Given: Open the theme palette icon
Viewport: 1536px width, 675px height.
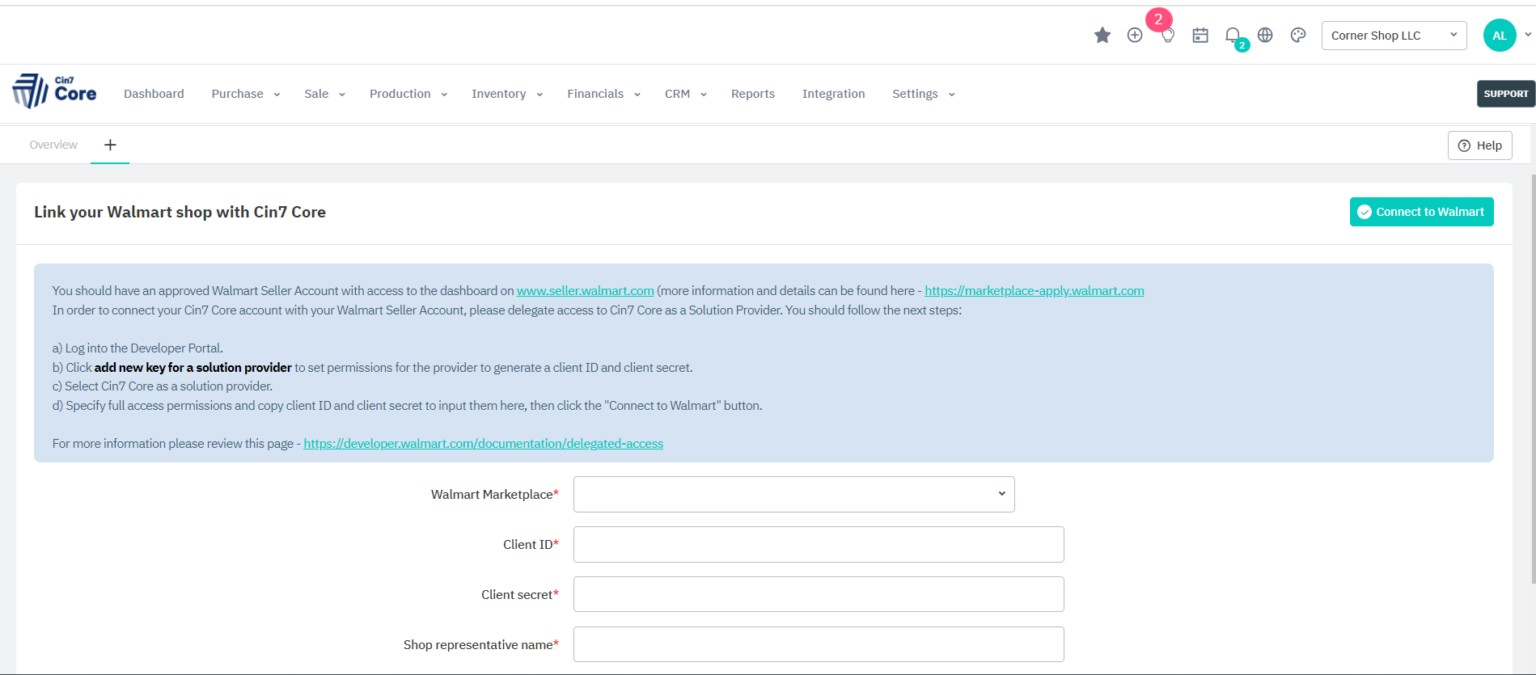Looking at the screenshot, I should (1297, 34).
